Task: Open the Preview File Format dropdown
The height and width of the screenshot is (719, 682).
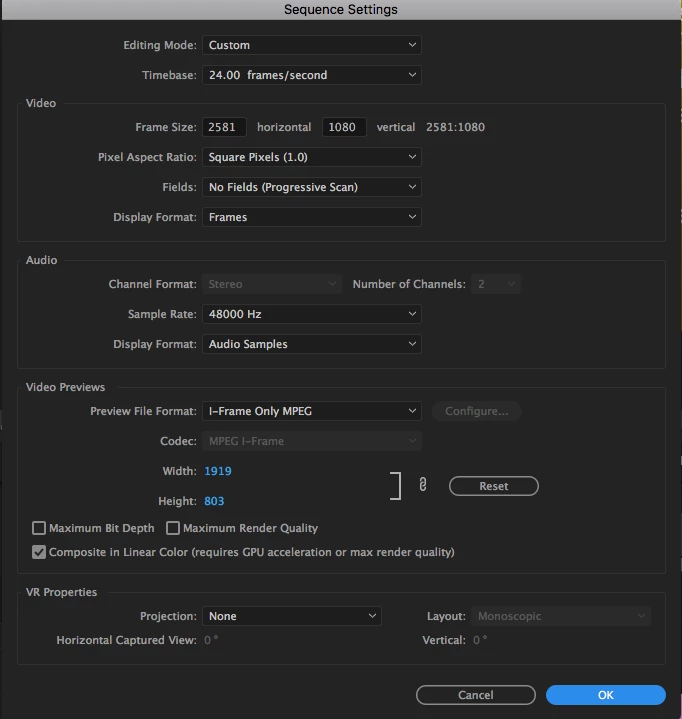Action: [312, 411]
